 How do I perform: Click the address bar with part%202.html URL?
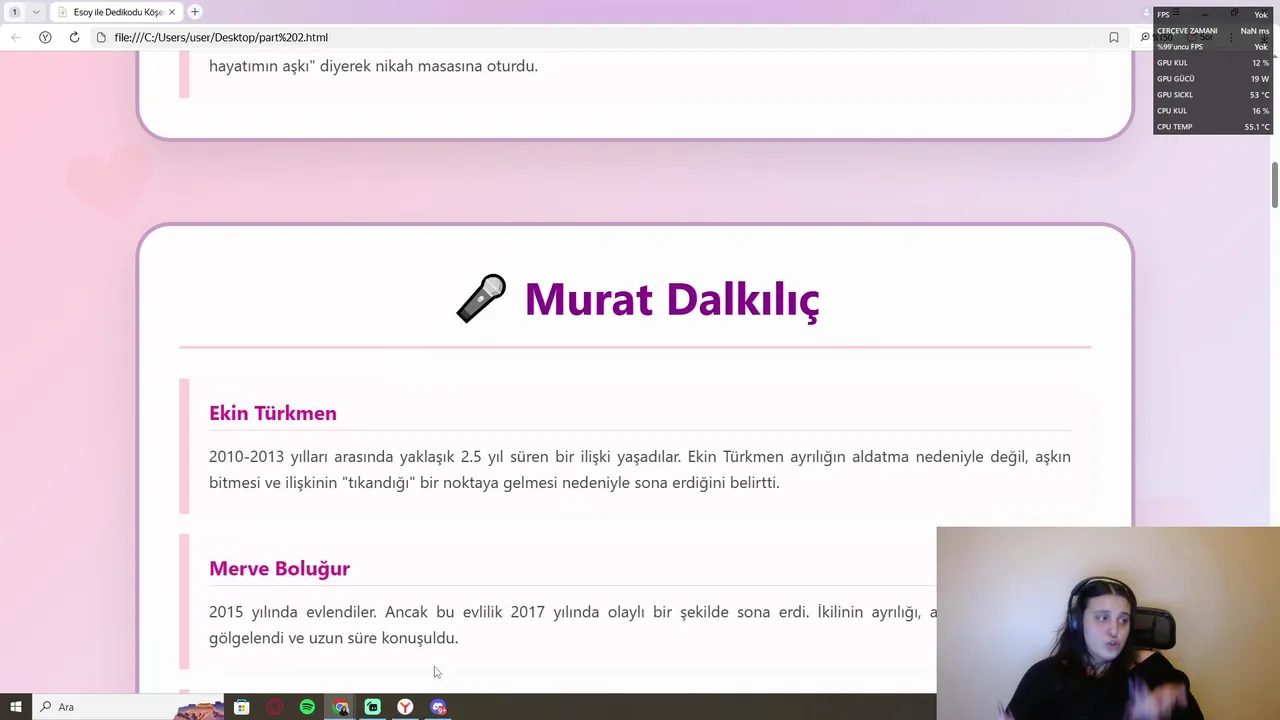coord(600,37)
